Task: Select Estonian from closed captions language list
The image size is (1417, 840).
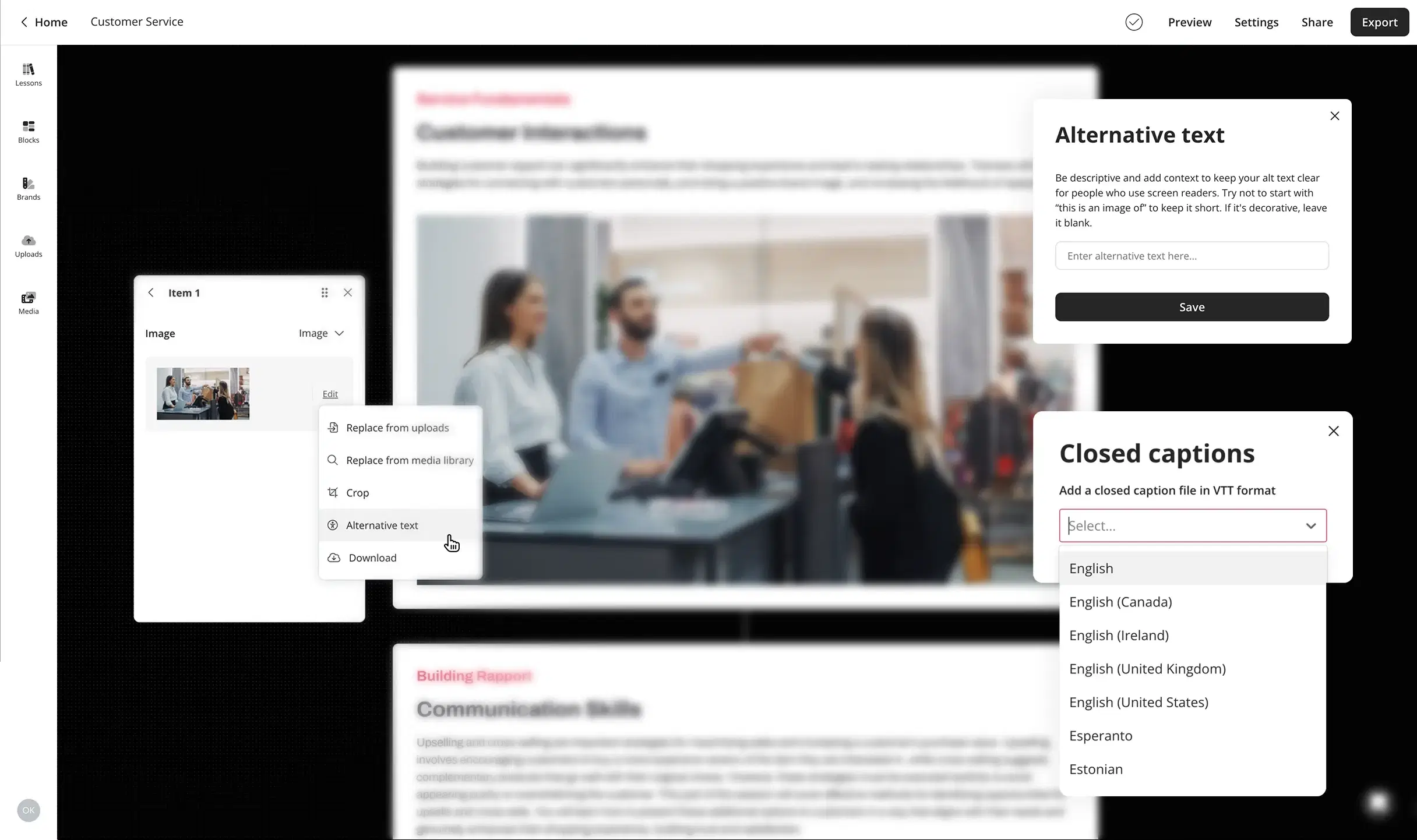Action: [x=1095, y=768]
